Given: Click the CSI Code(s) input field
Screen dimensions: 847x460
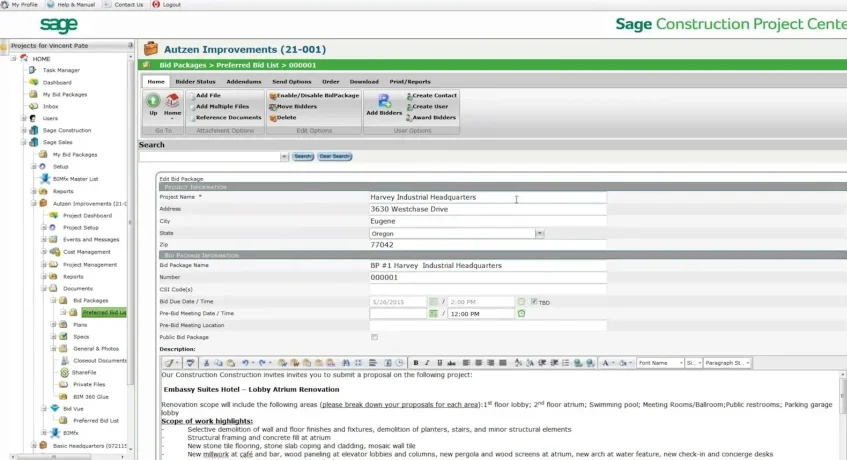Looking at the screenshot, I should (488, 289).
